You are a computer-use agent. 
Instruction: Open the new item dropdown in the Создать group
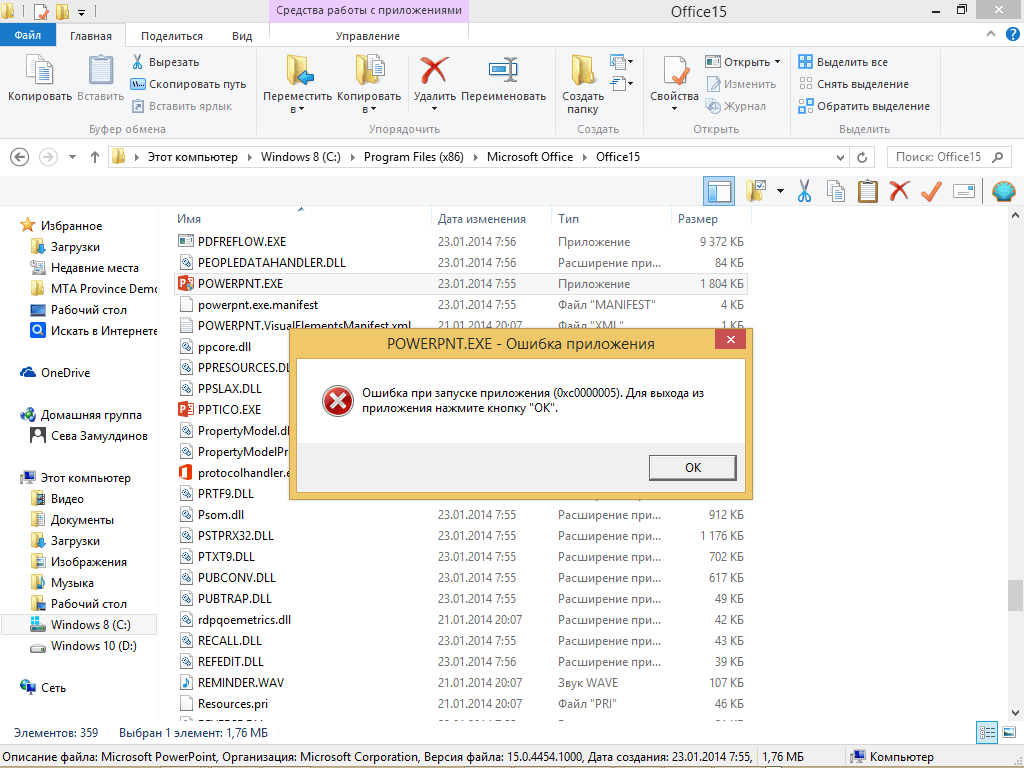621,62
